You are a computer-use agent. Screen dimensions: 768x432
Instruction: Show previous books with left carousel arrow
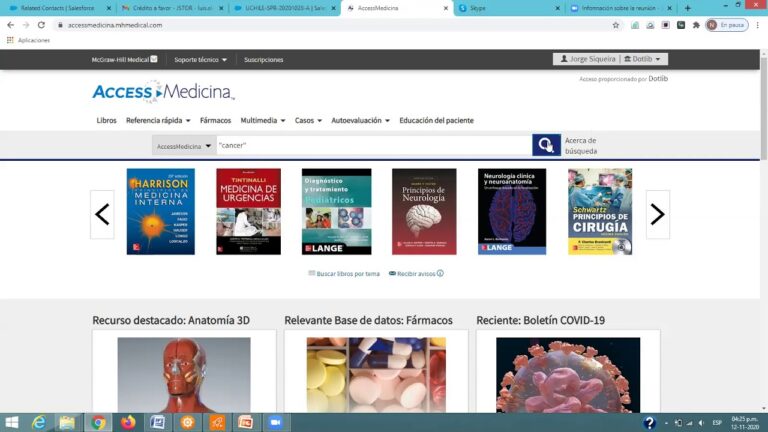[x=102, y=215]
